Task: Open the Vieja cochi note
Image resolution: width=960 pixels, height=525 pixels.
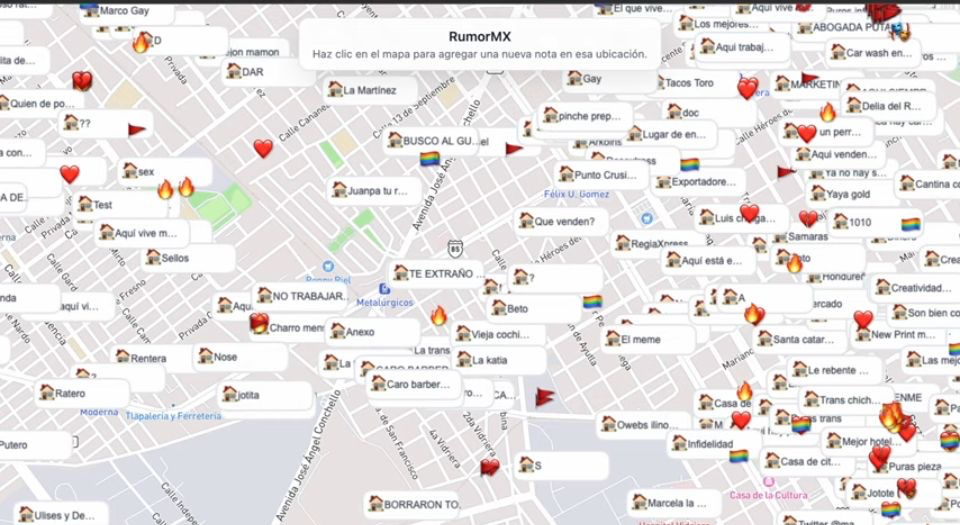Action: point(498,334)
